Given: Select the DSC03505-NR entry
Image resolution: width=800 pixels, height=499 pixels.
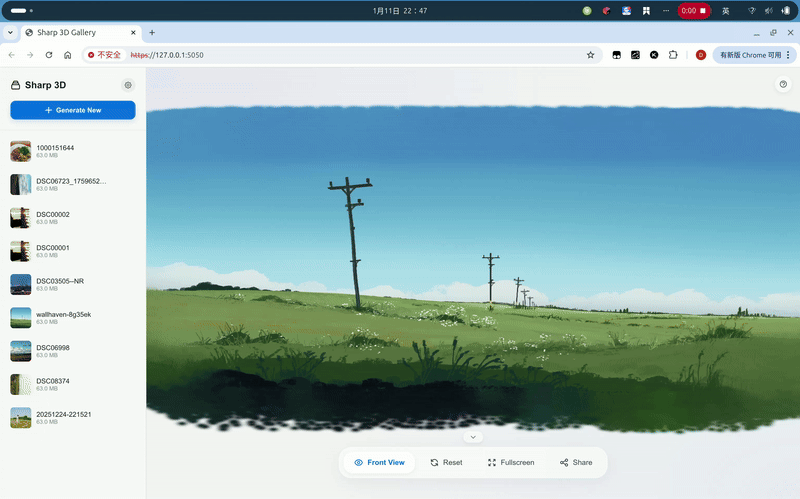Looking at the screenshot, I should coord(73,285).
